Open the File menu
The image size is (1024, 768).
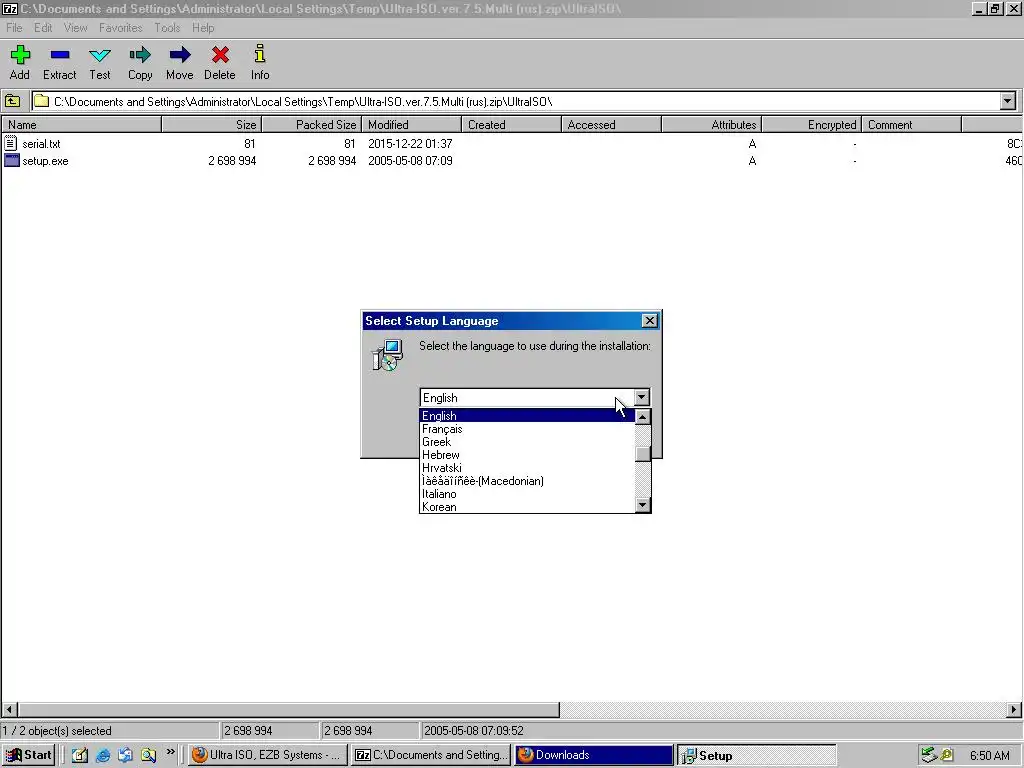point(14,27)
